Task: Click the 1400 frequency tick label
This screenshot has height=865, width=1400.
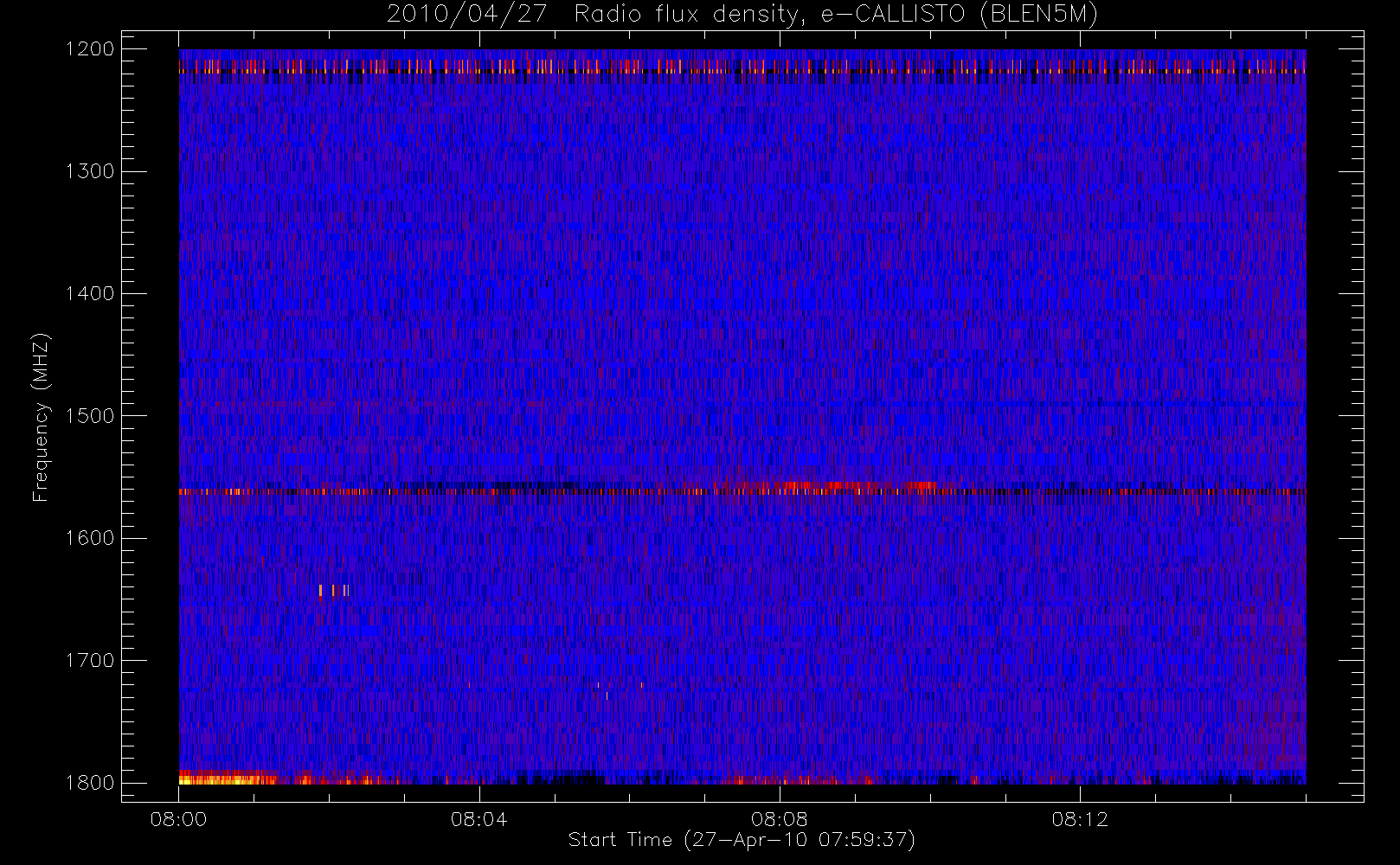Action: 90,293
